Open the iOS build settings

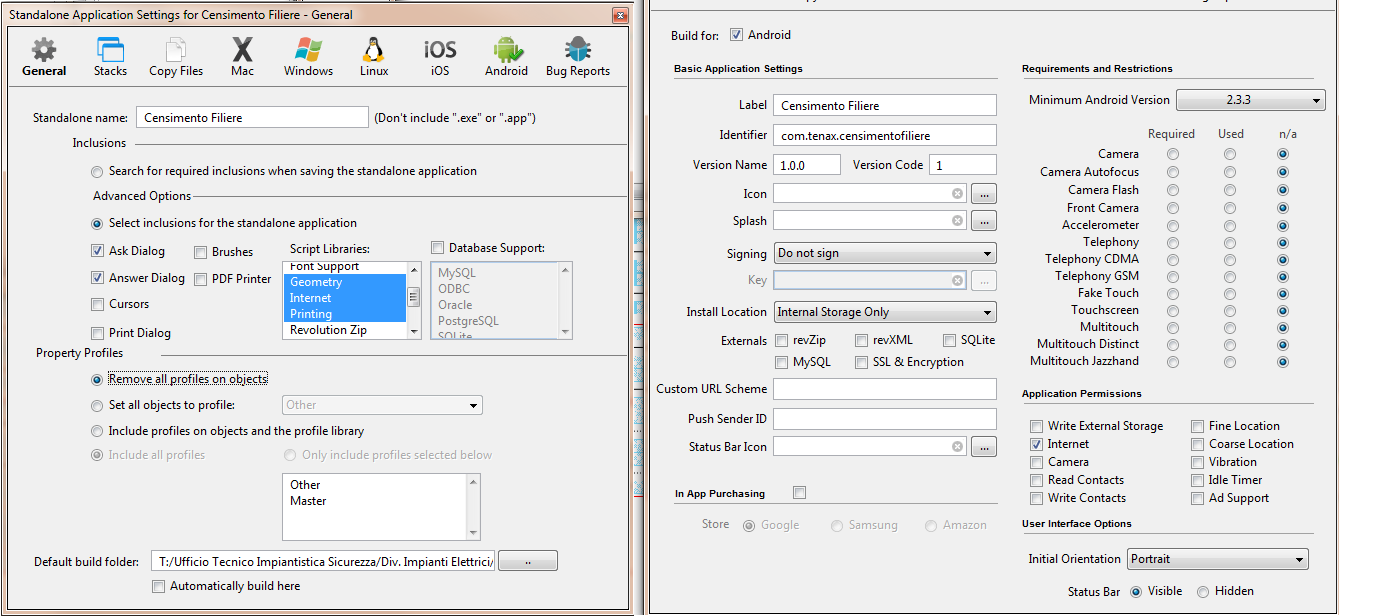coord(440,57)
